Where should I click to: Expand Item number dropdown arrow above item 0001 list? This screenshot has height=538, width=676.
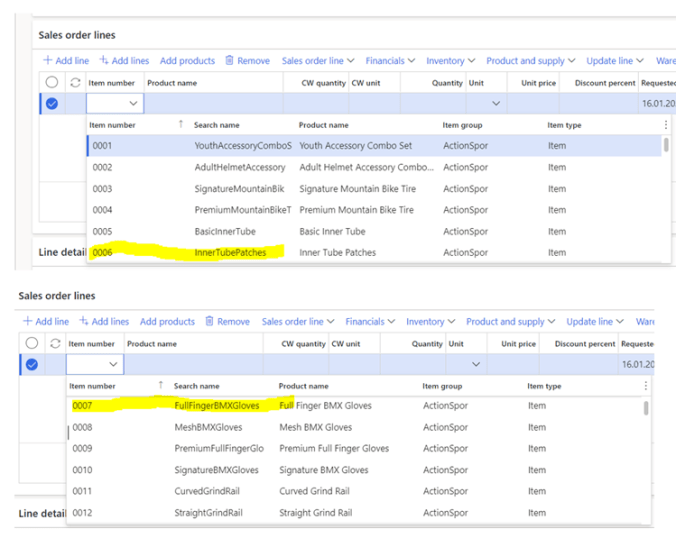click(133, 103)
